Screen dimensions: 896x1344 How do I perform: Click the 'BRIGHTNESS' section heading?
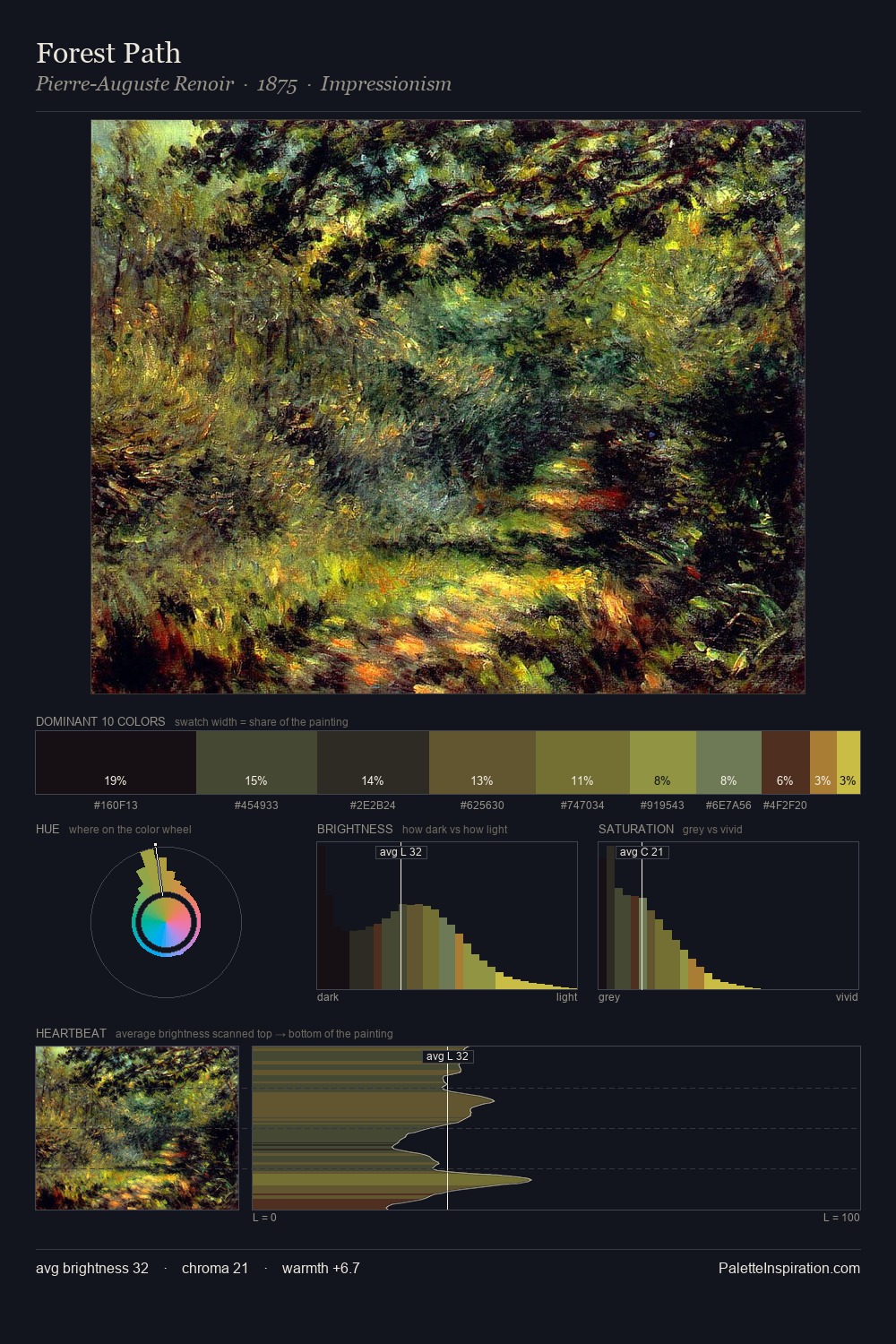[355, 829]
